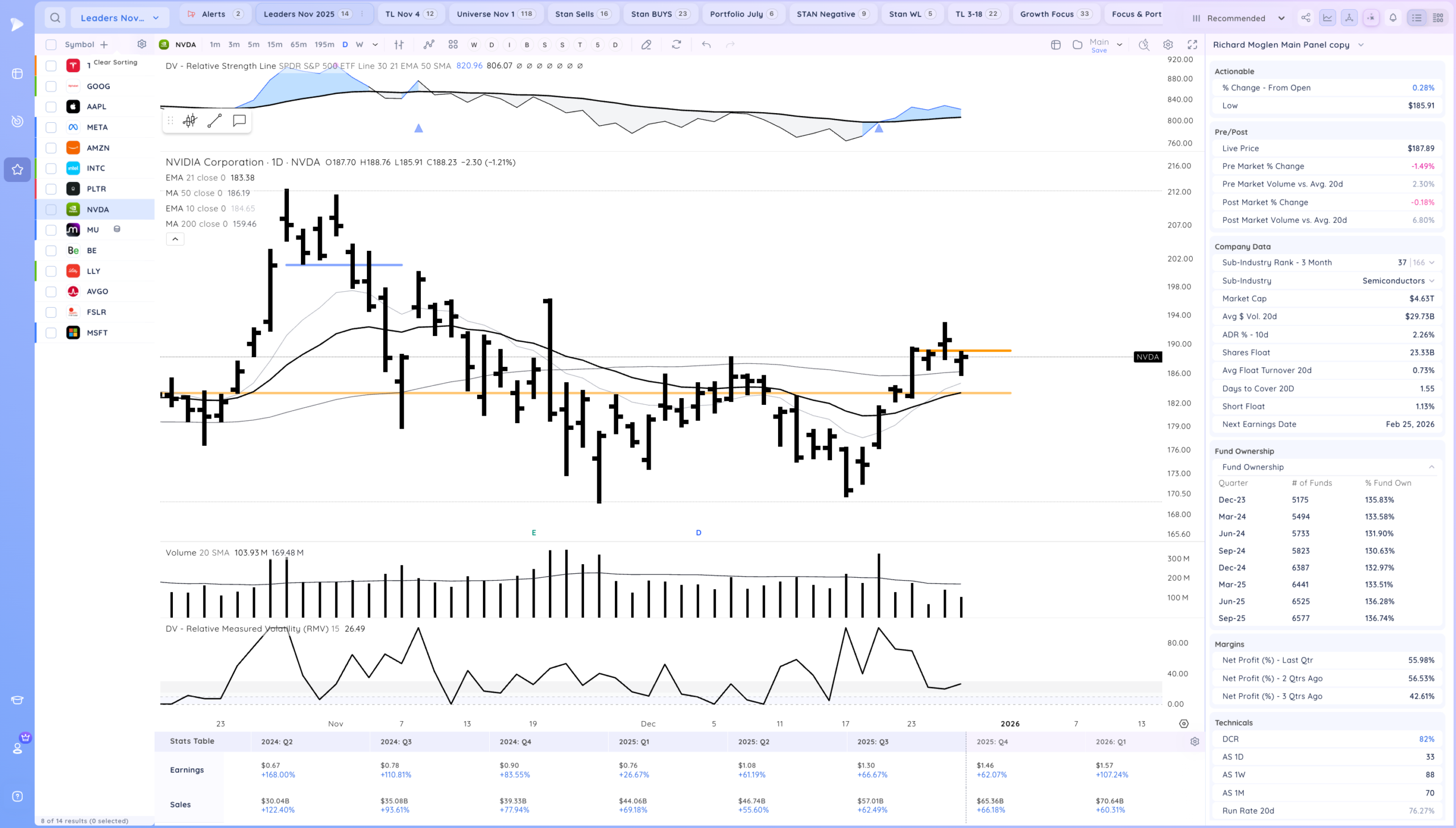The width and height of the screenshot is (1456, 828).
Task: Click the undo arrow in chart toolbar
Action: [x=706, y=44]
